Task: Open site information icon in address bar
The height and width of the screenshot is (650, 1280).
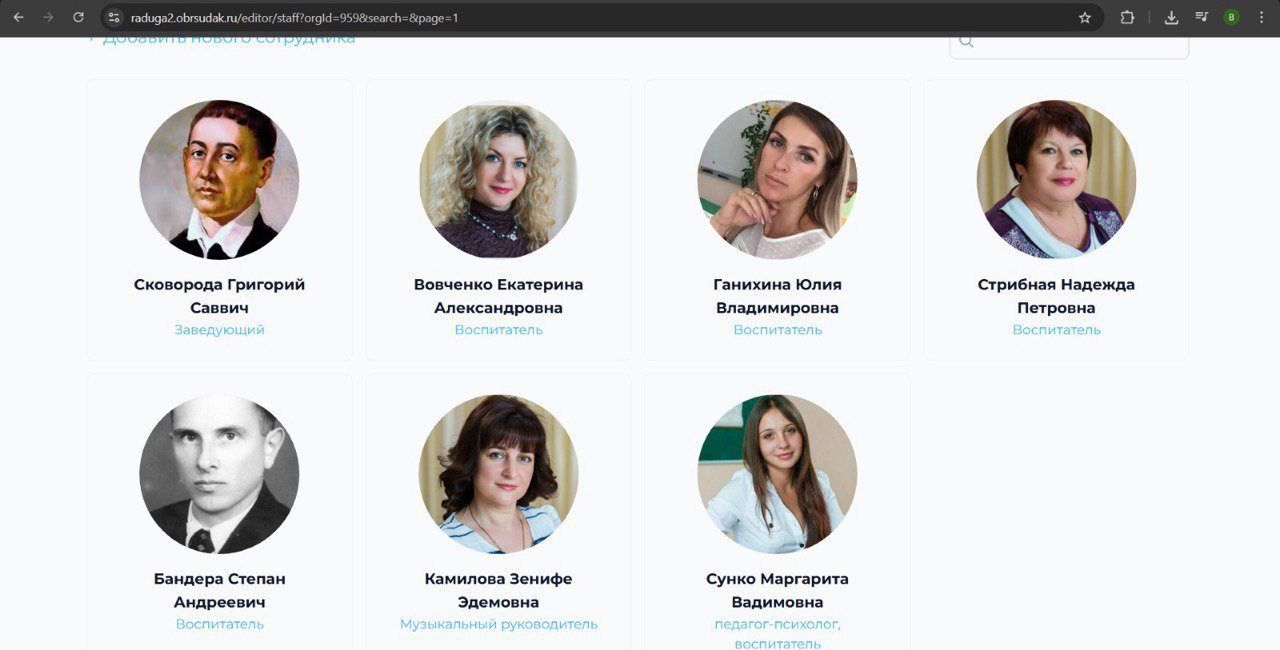Action: click(114, 17)
